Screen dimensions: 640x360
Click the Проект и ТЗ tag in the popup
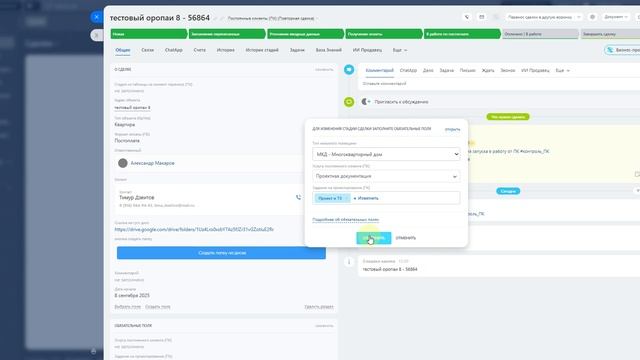pos(332,198)
